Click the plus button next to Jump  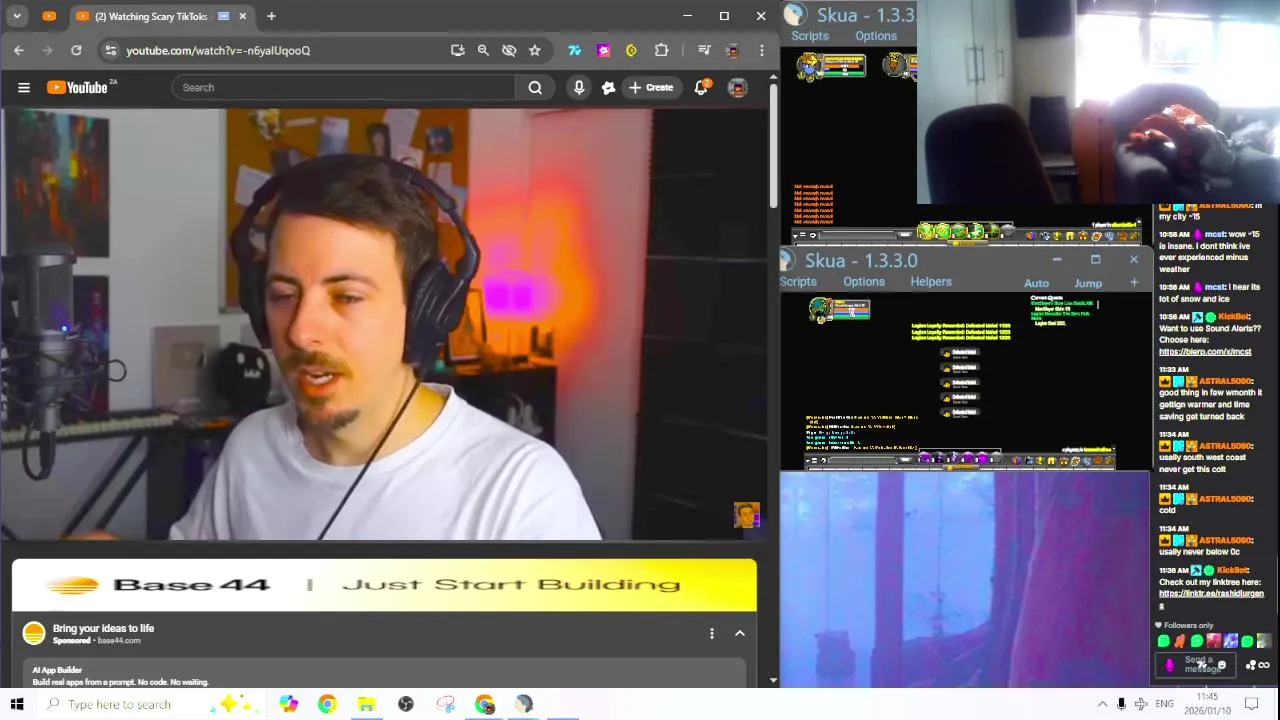pyautogui.click(x=1134, y=283)
